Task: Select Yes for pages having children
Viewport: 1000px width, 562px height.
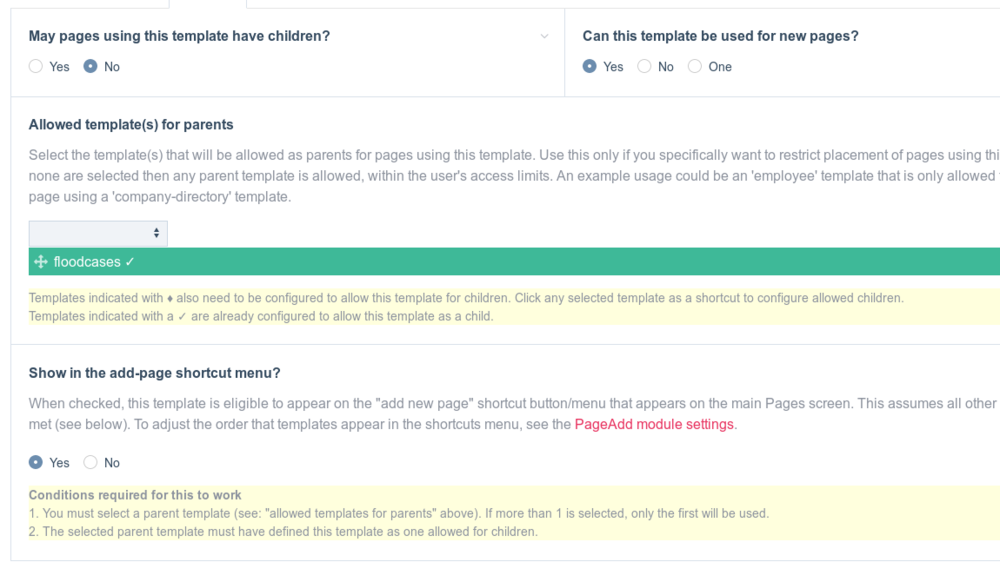Action: click(x=36, y=66)
